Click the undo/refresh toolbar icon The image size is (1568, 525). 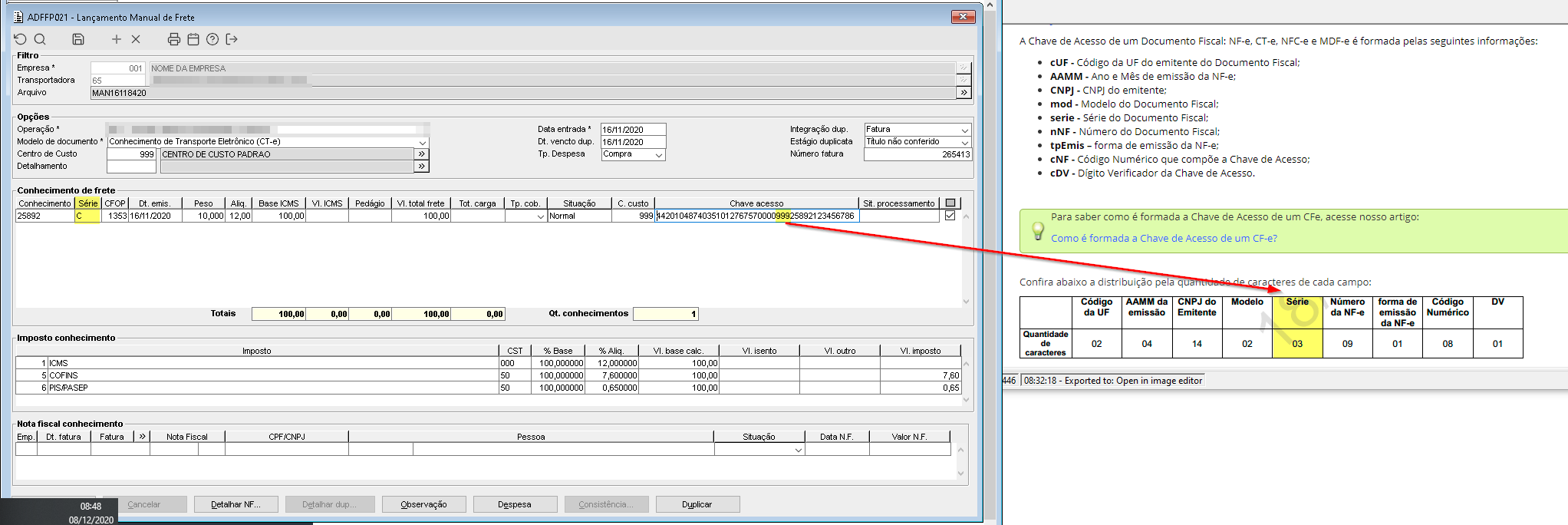click(21, 39)
